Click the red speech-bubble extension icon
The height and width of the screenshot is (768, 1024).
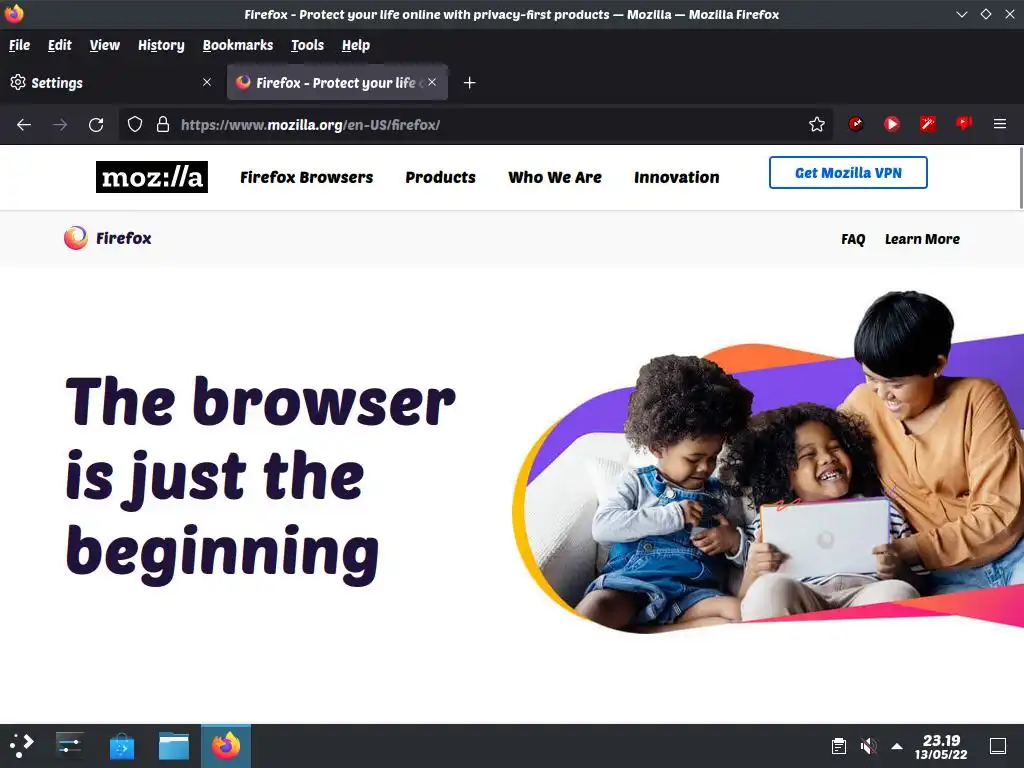[963, 123]
